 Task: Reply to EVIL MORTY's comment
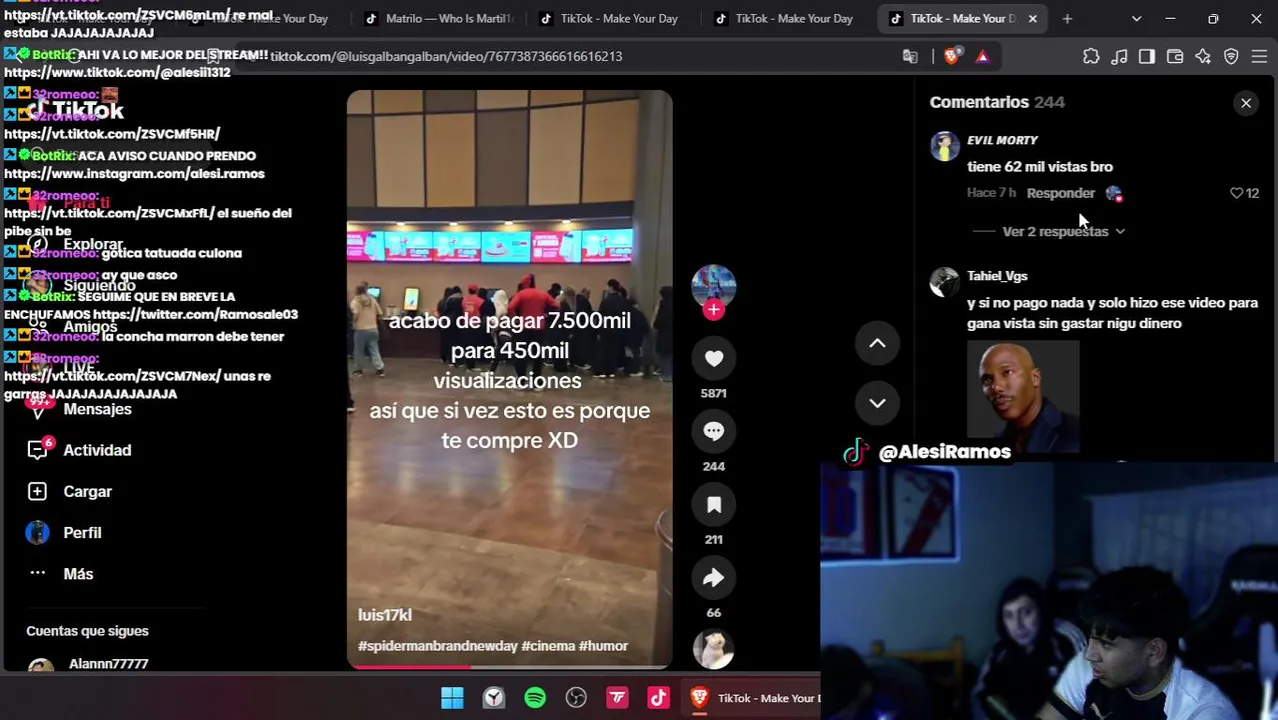point(1060,193)
